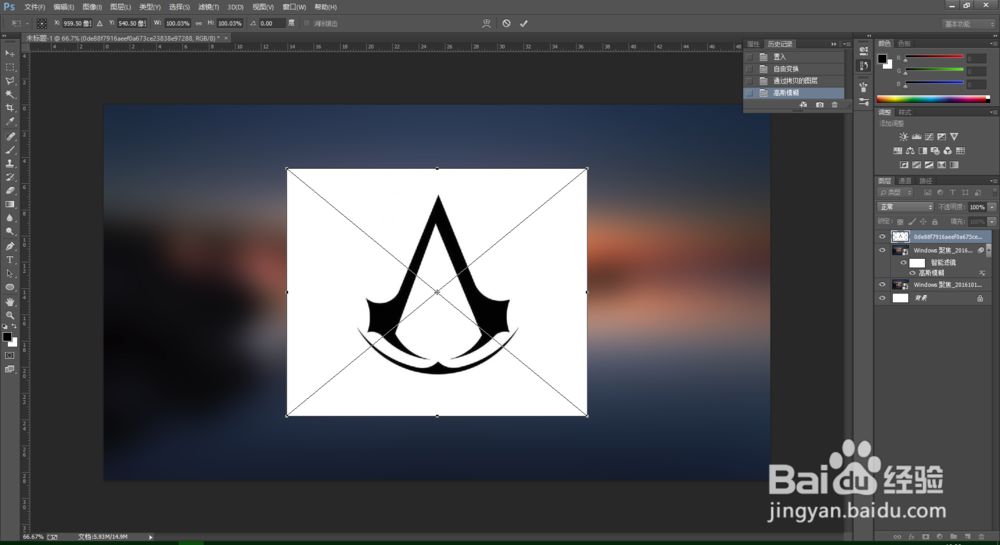Open the layer opacity dropdown arrow
1000x545 pixels.
(x=992, y=207)
